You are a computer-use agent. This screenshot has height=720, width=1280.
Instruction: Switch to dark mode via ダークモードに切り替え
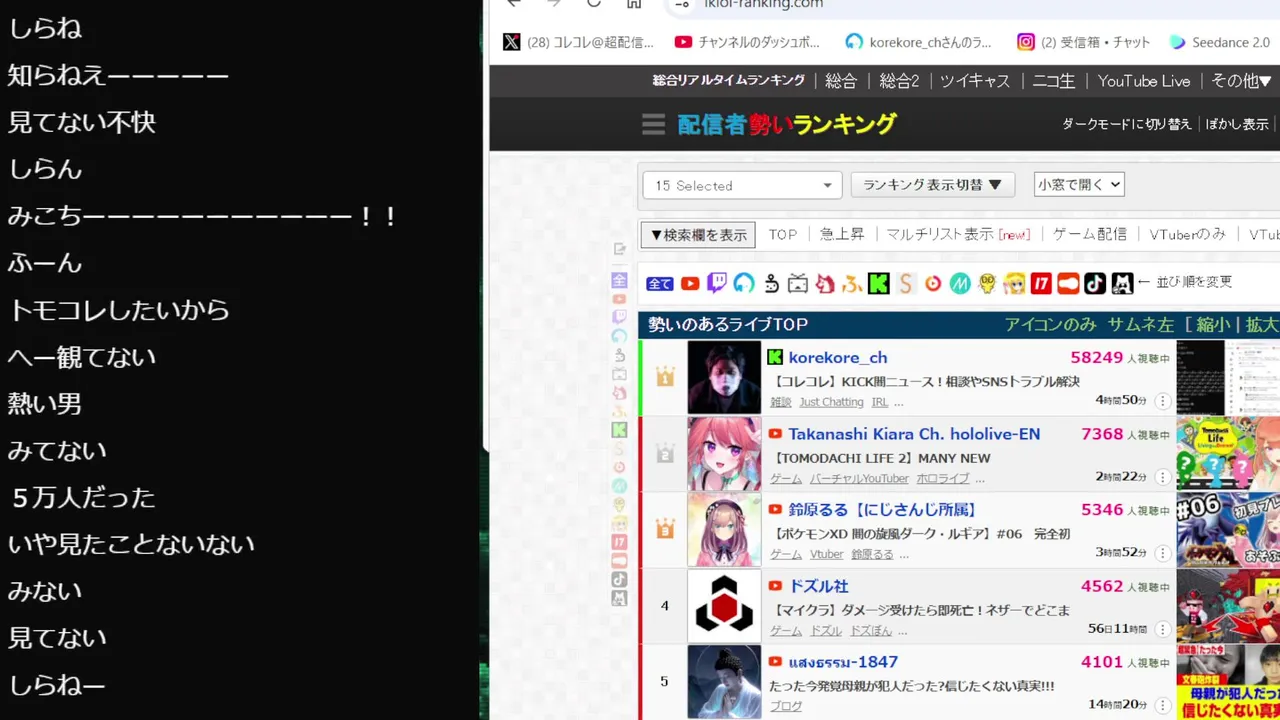tap(1126, 124)
